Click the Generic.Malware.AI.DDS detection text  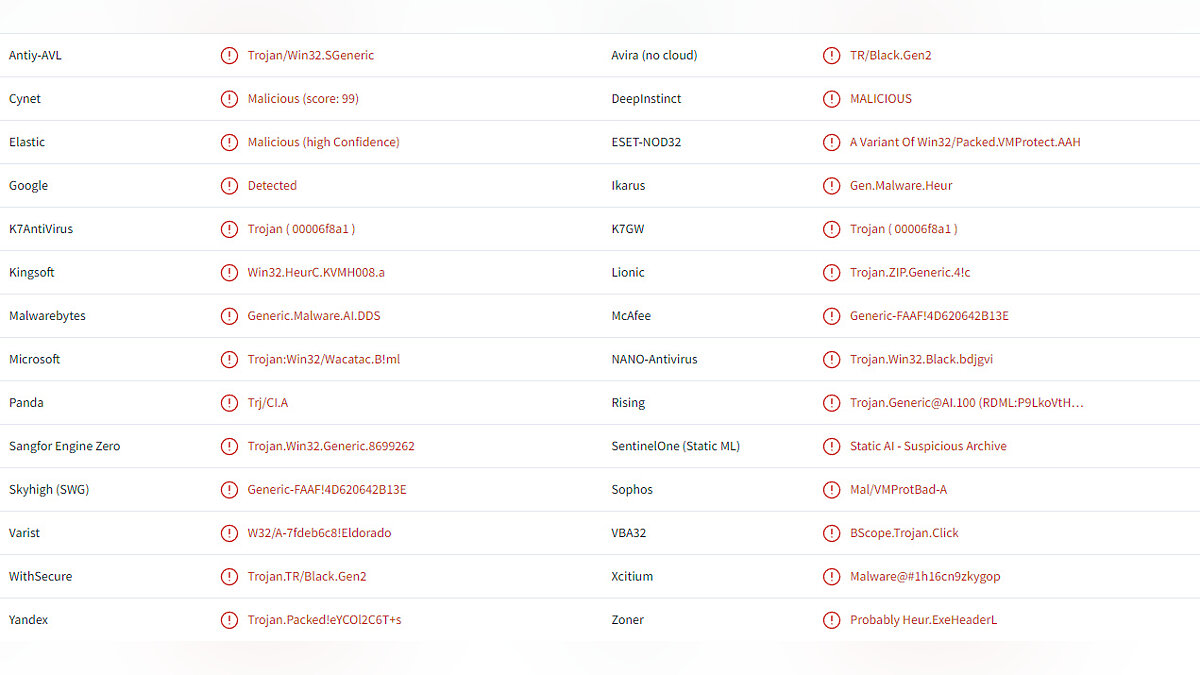314,316
